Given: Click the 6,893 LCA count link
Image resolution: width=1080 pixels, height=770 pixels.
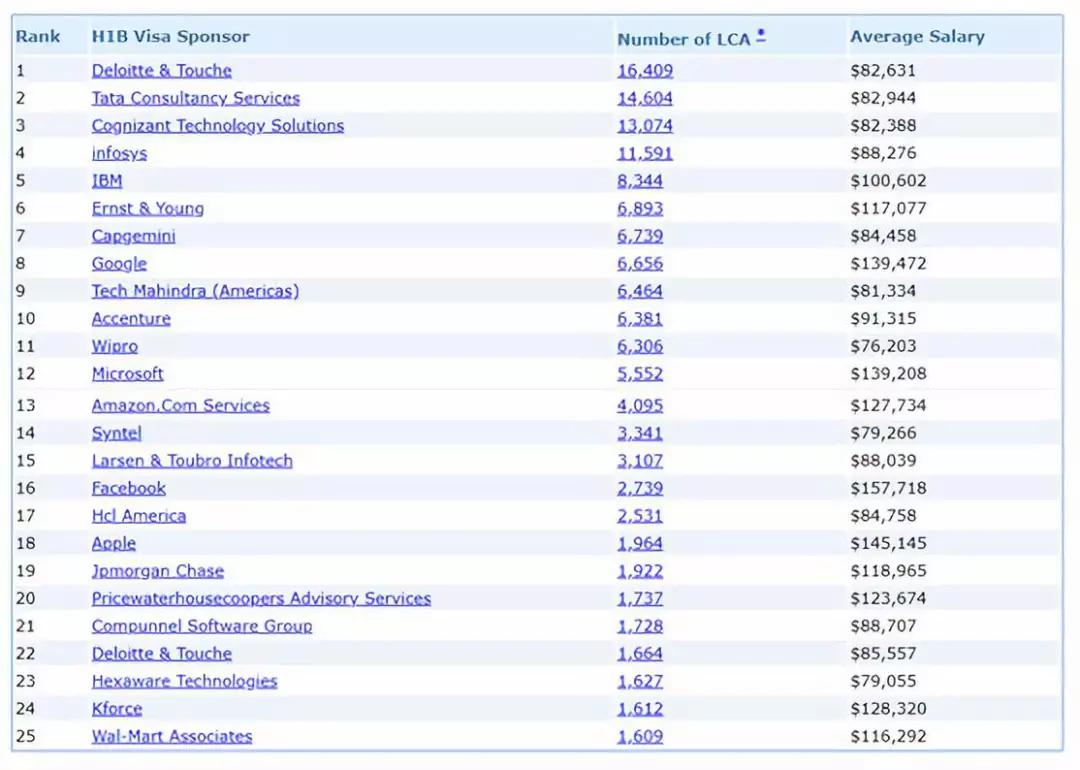Looking at the screenshot, I should point(640,209).
